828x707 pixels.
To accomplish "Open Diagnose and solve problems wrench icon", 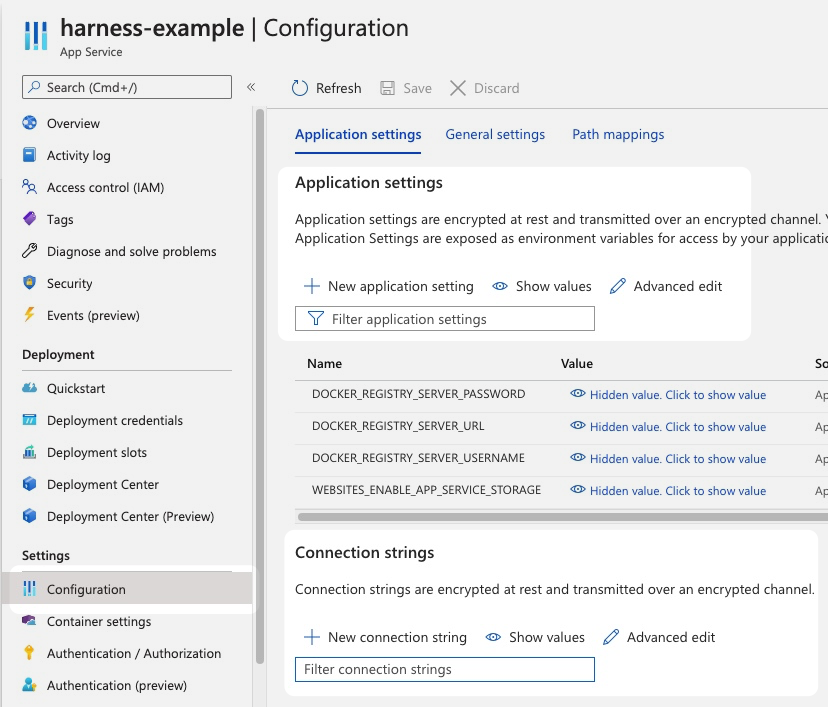I will [x=30, y=251].
